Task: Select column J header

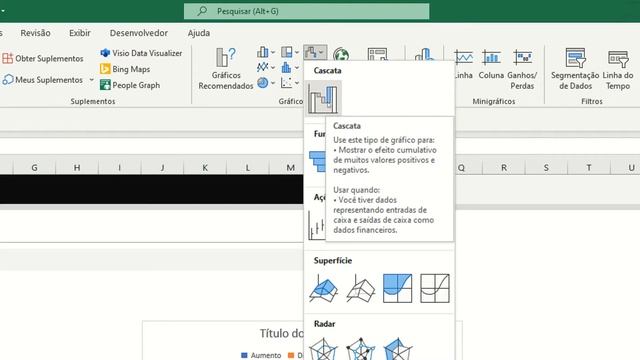Action: point(162,167)
